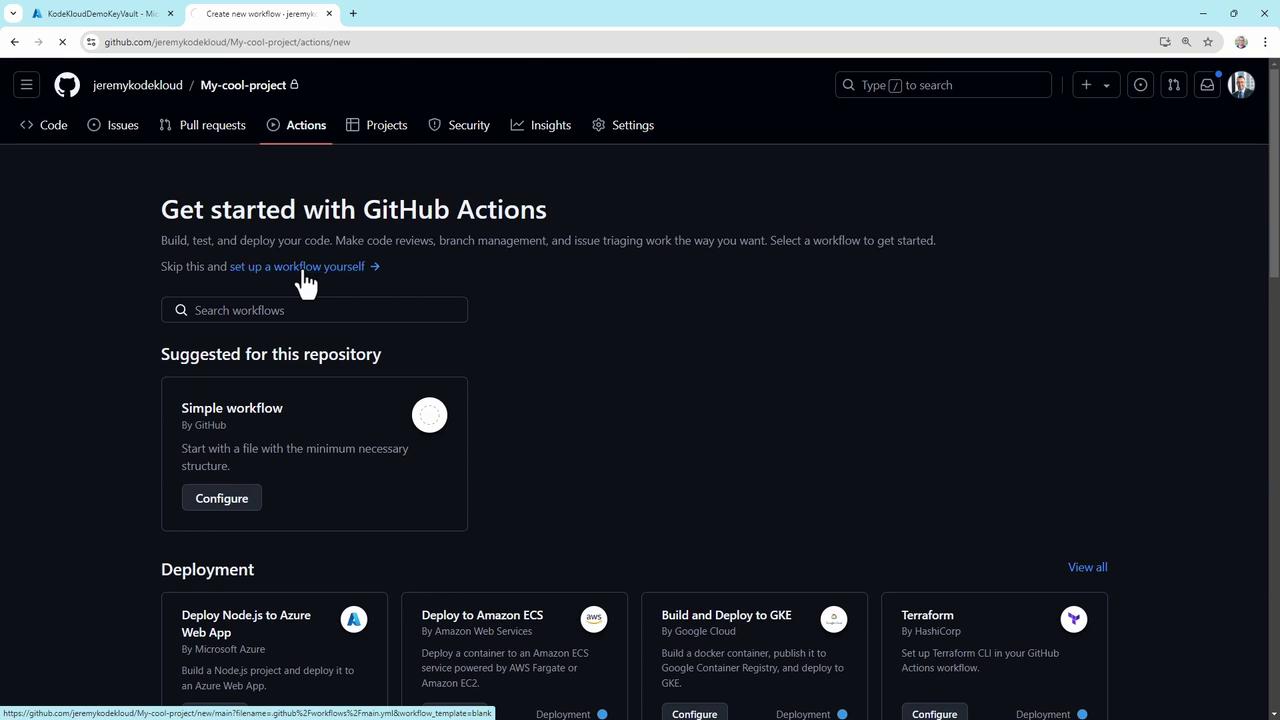
Task: Restore down the Chrome browser window
Action: [x=1234, y=14]
